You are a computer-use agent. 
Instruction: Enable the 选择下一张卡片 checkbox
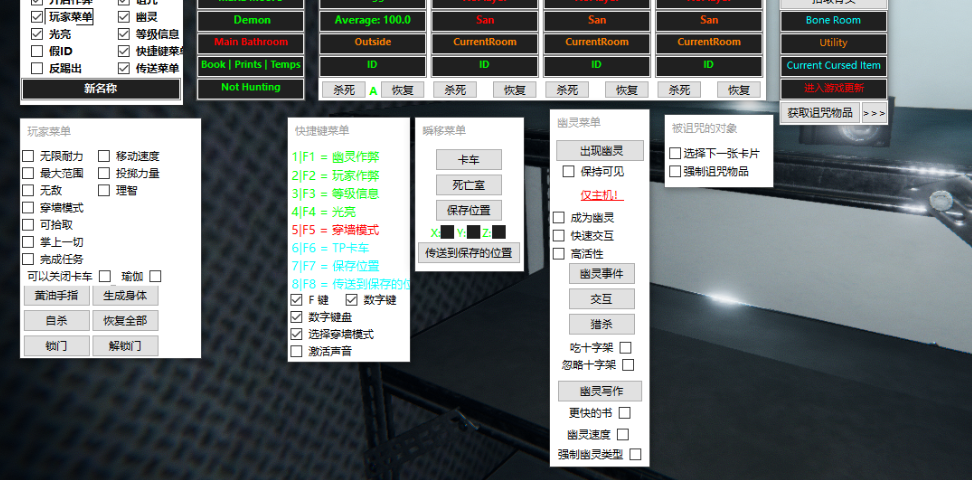click(x=675, y=153)
